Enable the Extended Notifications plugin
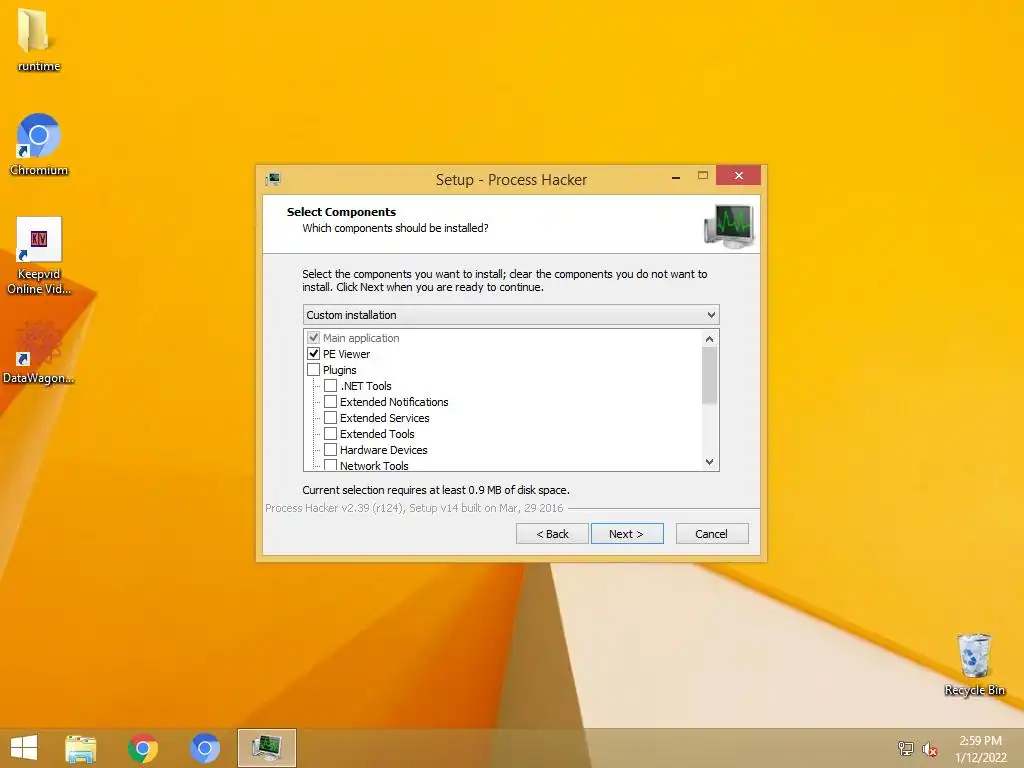This screenshot has height=768, width=1024. coord(330,402)
